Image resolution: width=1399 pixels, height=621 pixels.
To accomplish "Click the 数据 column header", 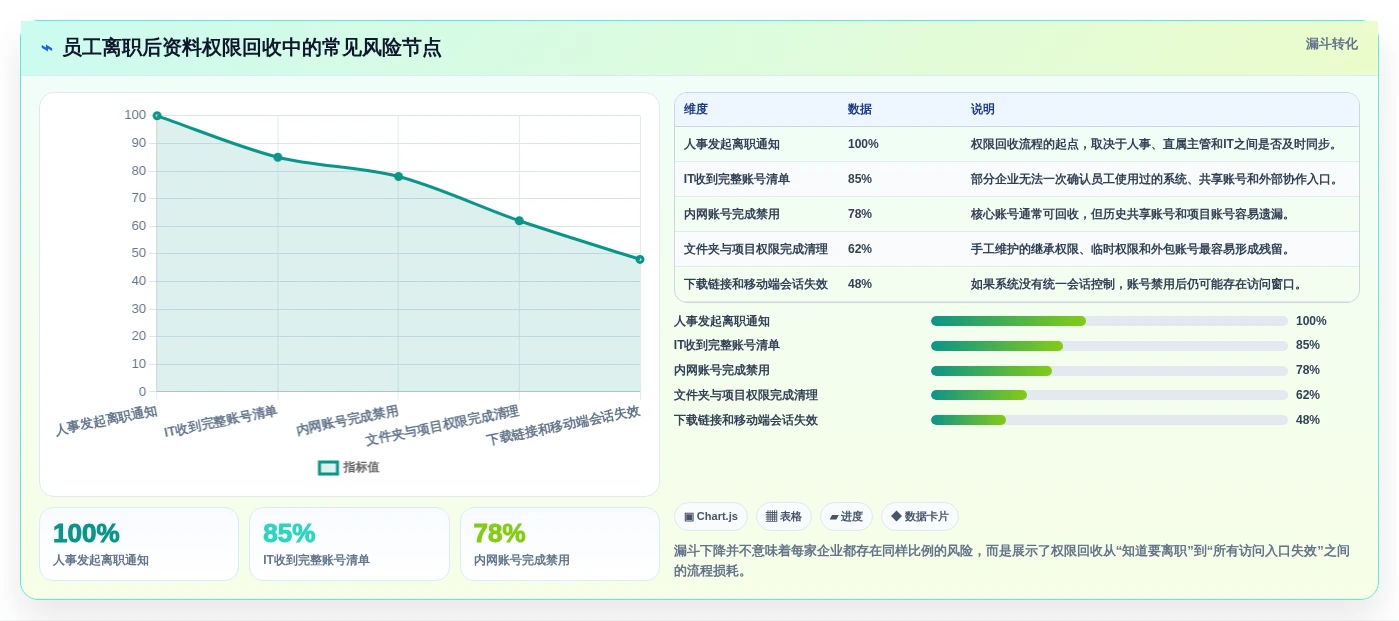I will pos(860,109).
